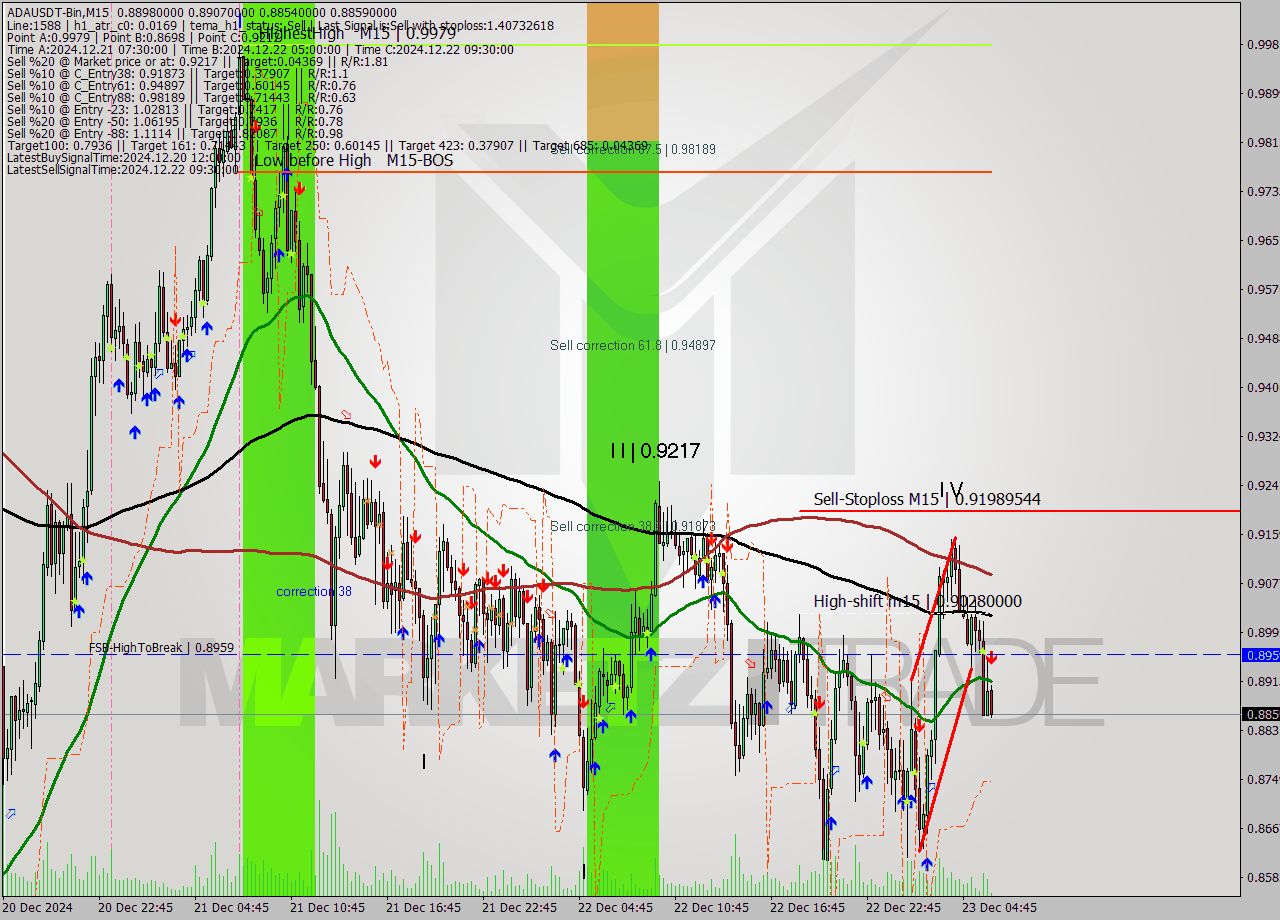The height and width of the screenshot is (920, 1280).
Task: Select the Sell correction 87.5 | 0.98189 label
Action: point(632,149)
